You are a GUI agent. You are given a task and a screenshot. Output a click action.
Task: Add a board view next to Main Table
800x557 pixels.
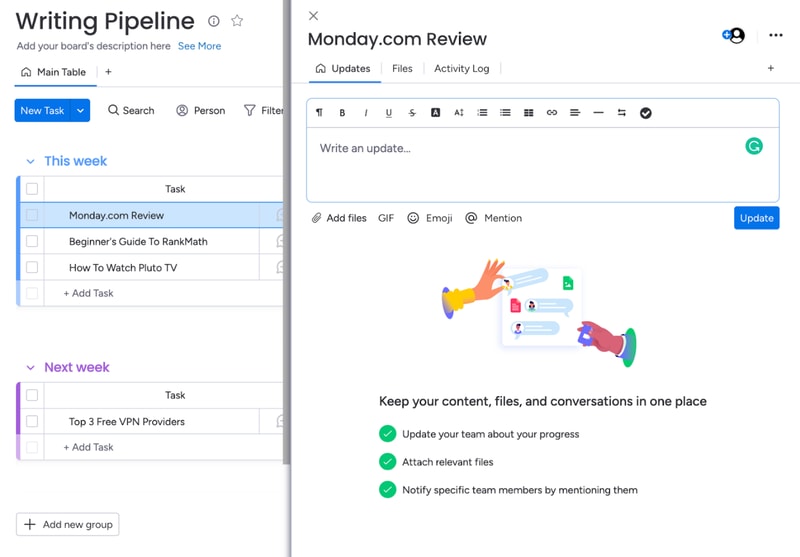pos(108,72)
